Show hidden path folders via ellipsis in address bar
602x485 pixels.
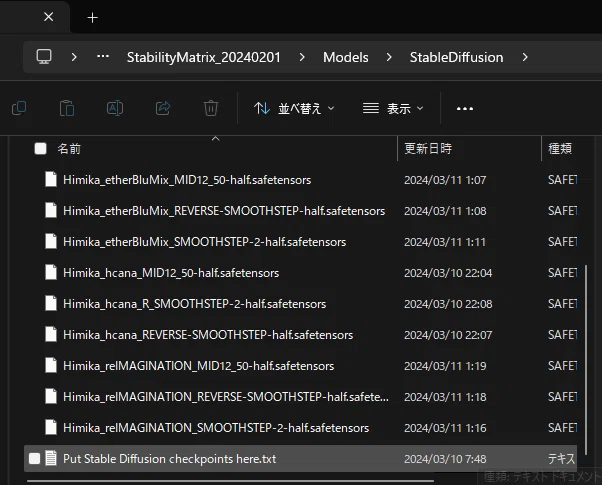click(x=103, y=56)
